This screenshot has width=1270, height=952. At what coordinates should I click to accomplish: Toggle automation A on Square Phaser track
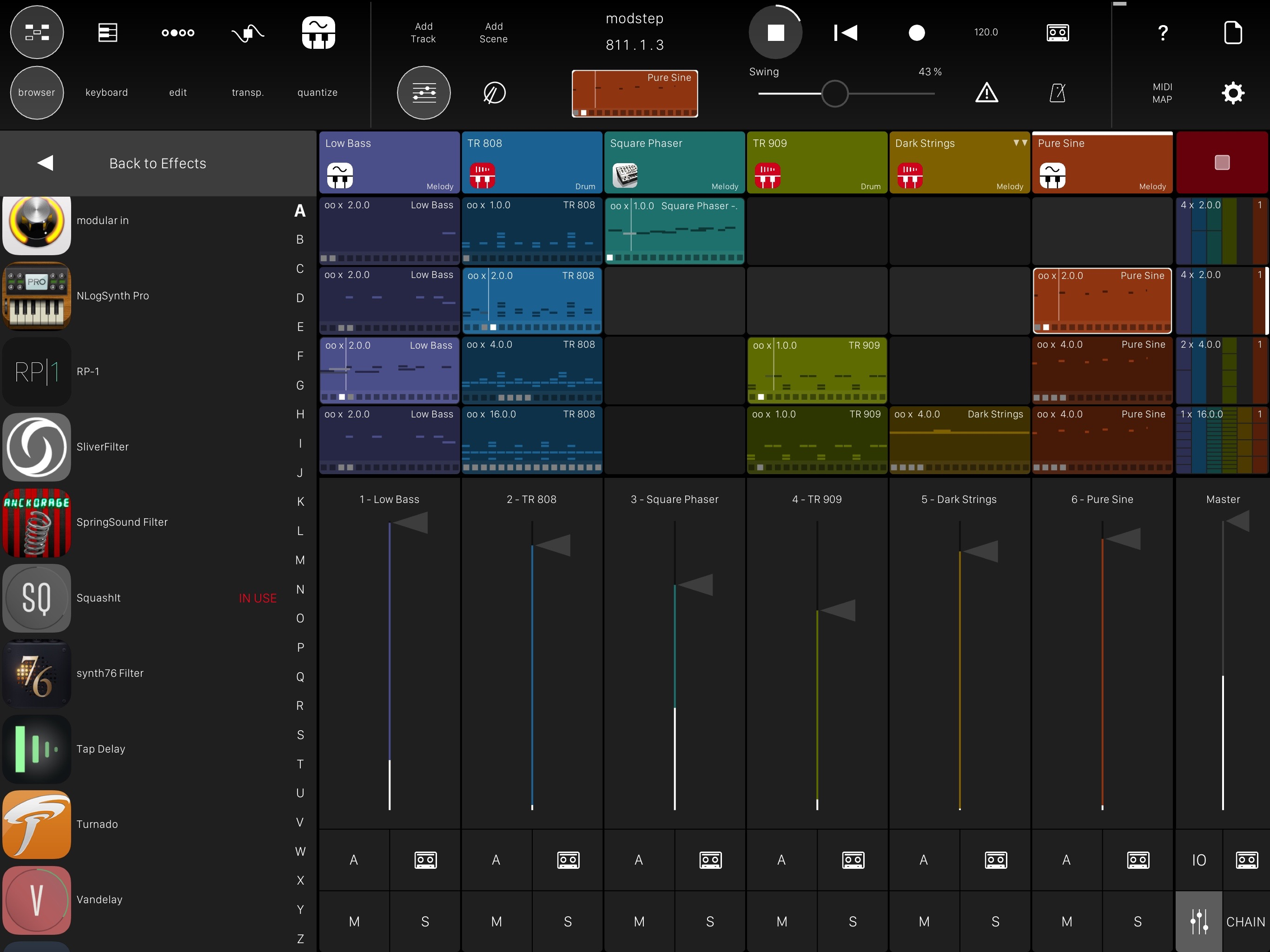click(x=638, y=859)
